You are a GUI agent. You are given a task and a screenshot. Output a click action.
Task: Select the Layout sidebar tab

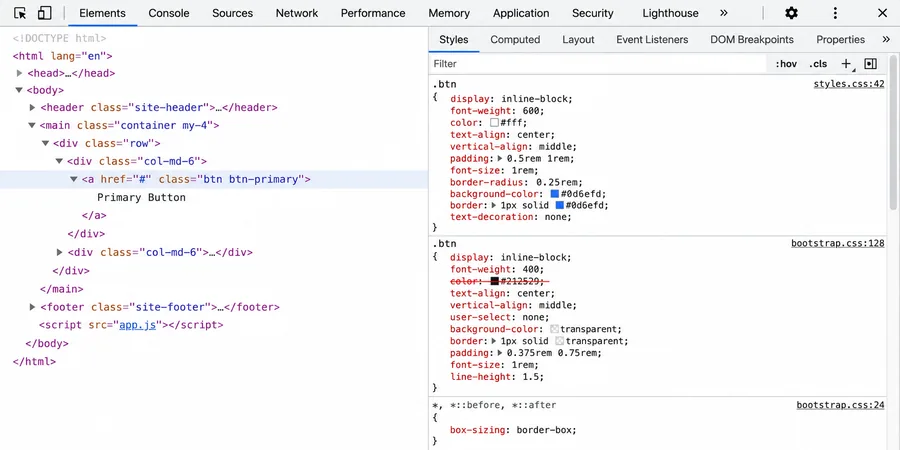pos(579,40)
